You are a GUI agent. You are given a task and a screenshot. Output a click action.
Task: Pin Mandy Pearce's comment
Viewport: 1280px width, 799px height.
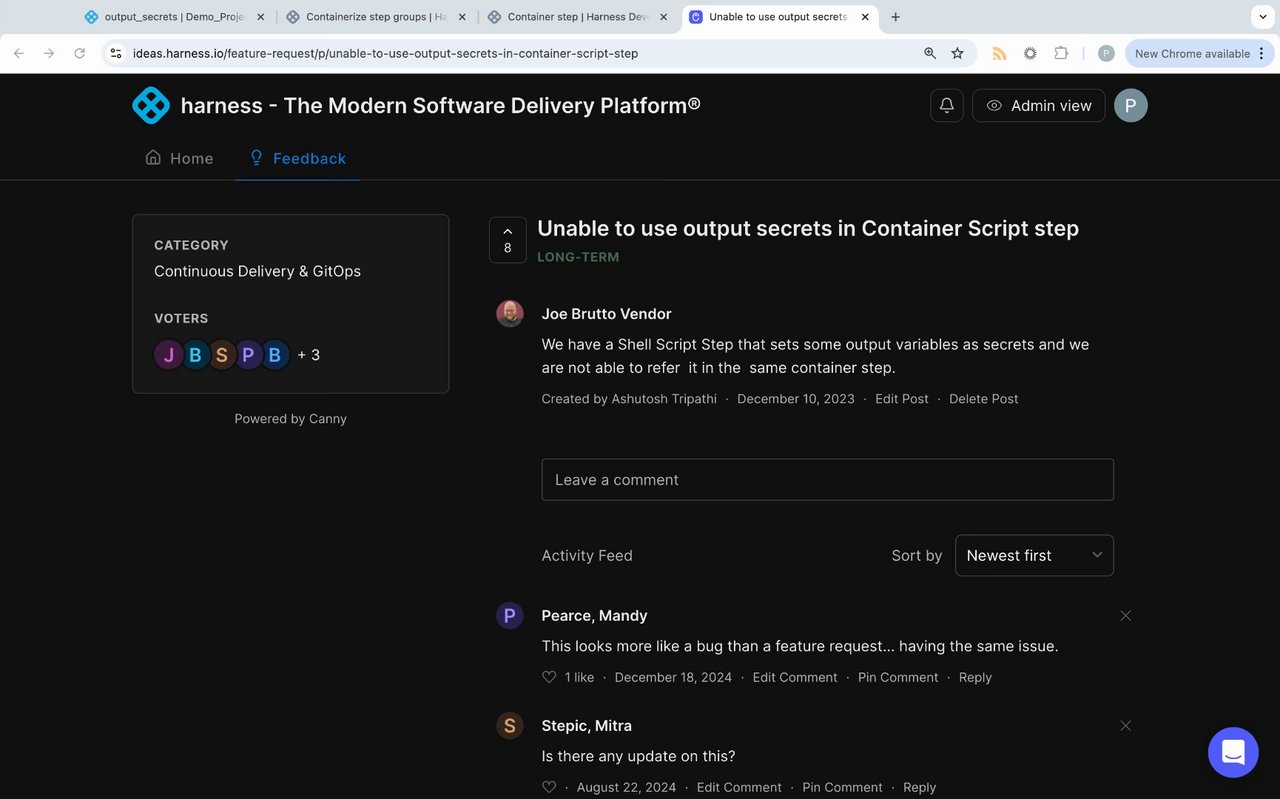point(898,677)
